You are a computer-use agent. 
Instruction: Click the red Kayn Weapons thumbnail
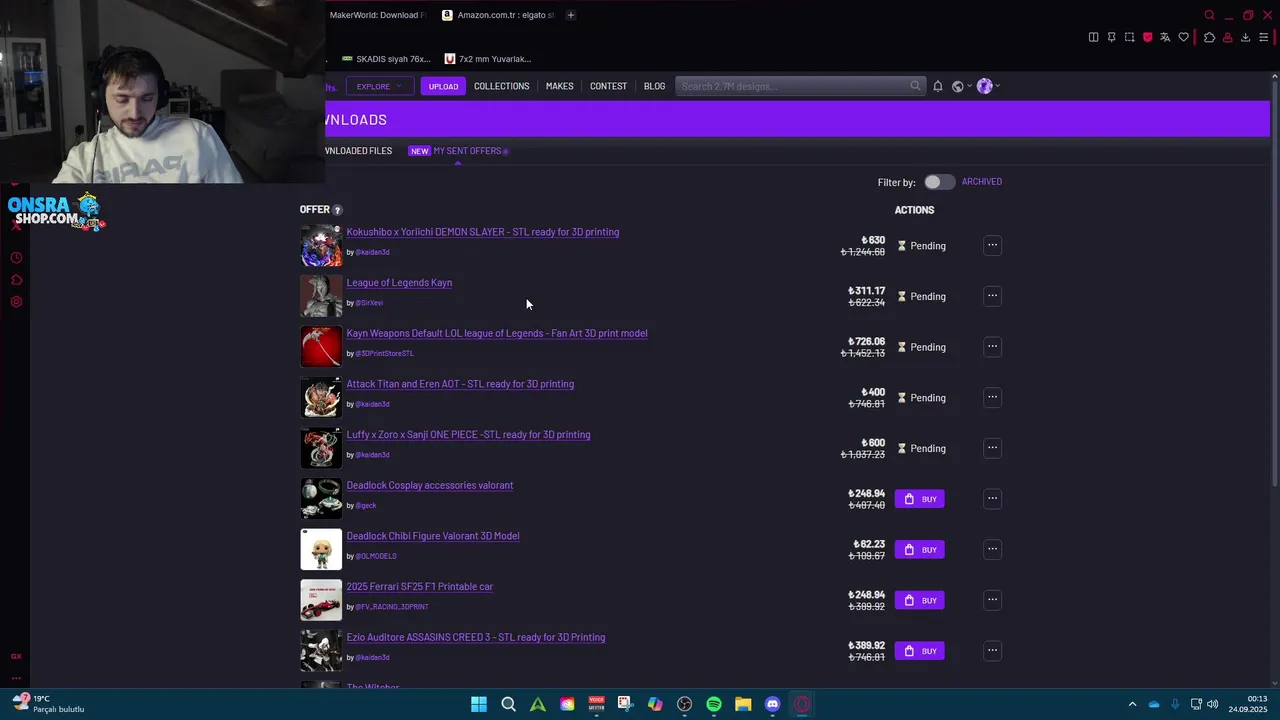pos(321,347)
